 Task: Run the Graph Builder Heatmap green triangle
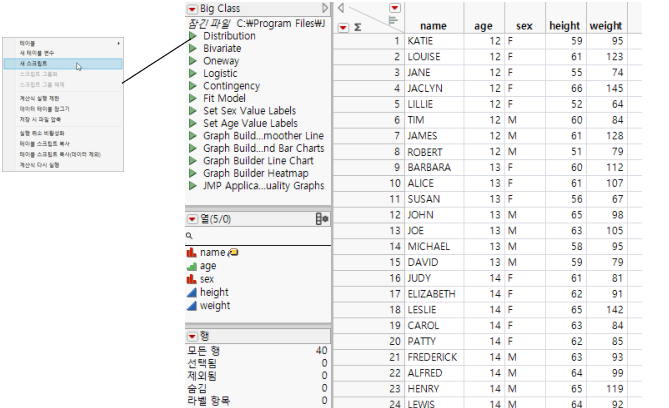point(193,173)
